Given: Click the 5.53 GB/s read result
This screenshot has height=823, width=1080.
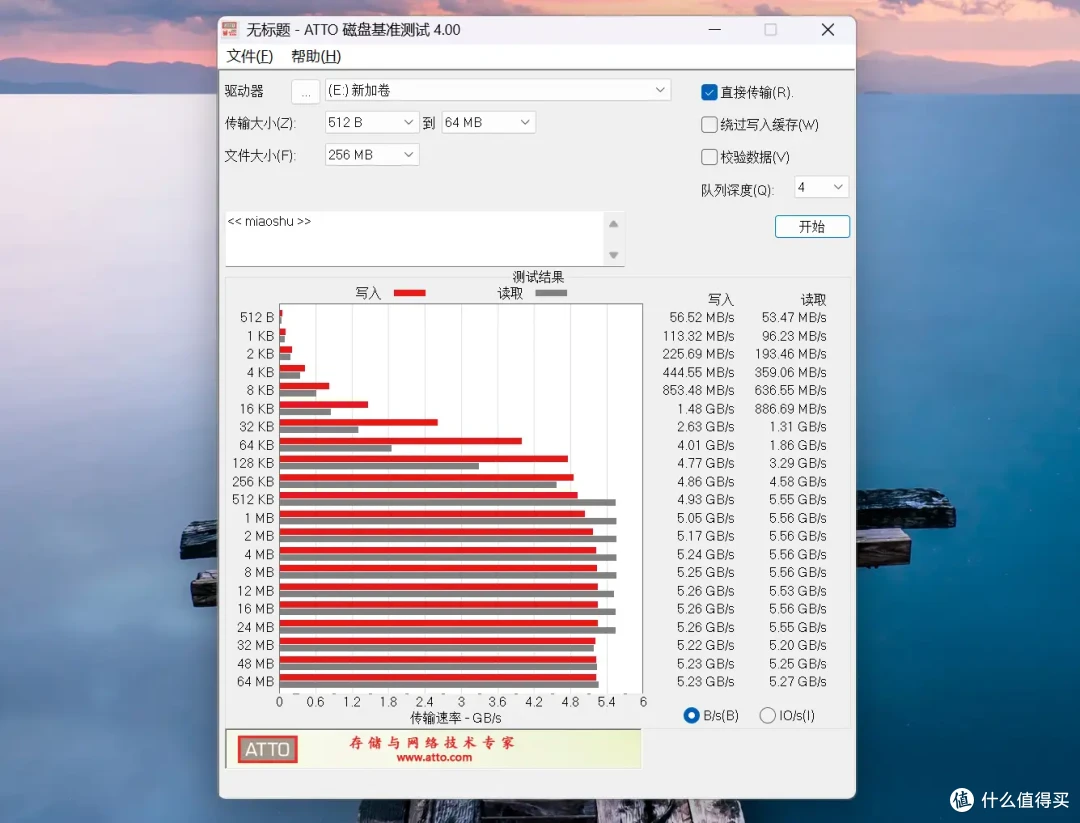Looking at the screenshot, I should tap(798, 591).
